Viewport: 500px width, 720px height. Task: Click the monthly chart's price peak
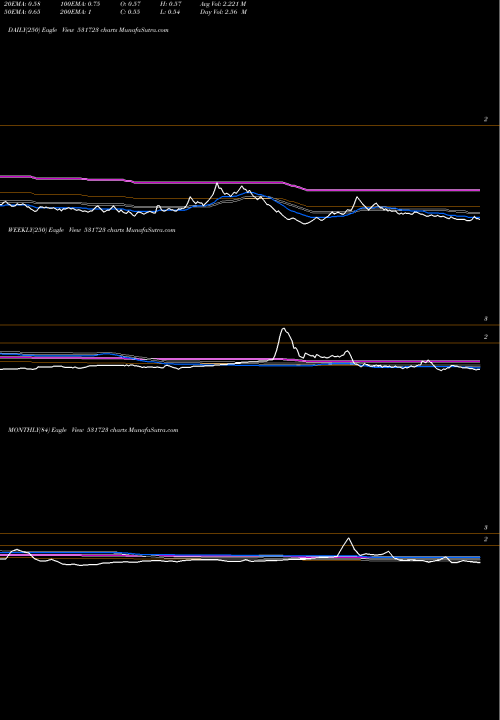pyautogui.click(x=348, y=539)
